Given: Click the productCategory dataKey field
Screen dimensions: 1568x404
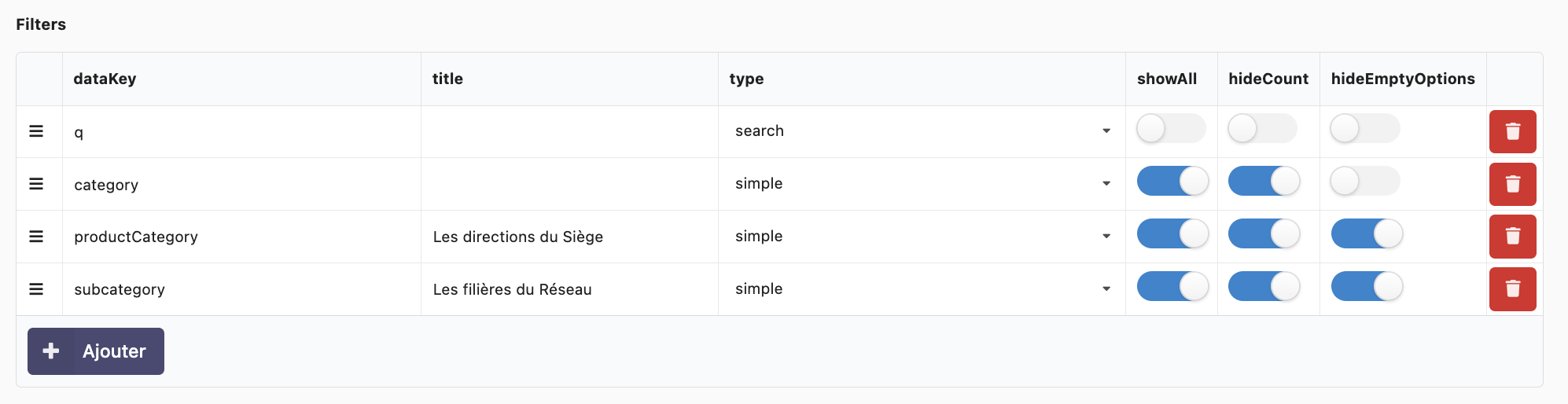Looking at the screenshot, I should [x=241, y=237].
